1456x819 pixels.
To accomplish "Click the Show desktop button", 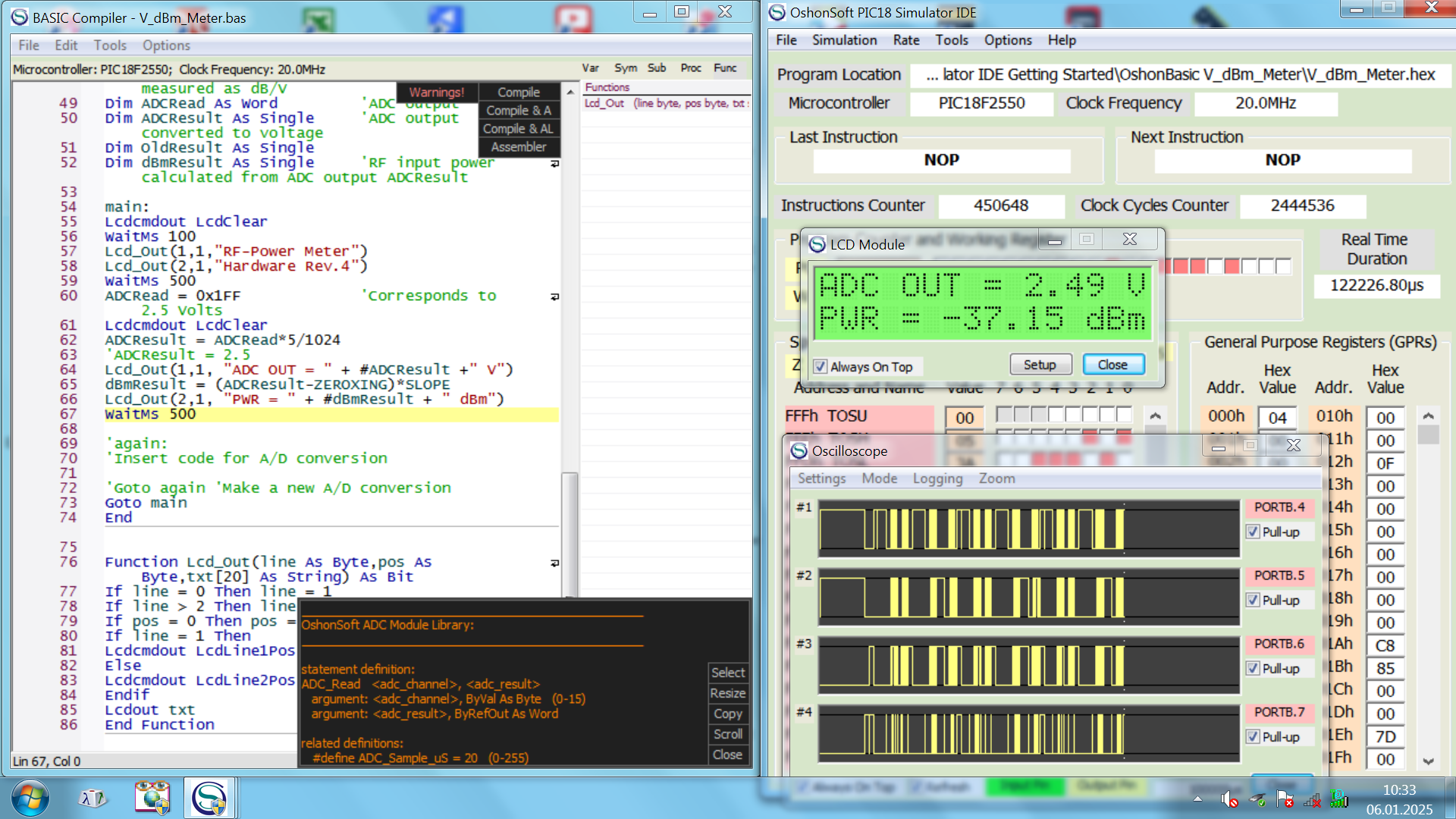I will click(1451, 799).
